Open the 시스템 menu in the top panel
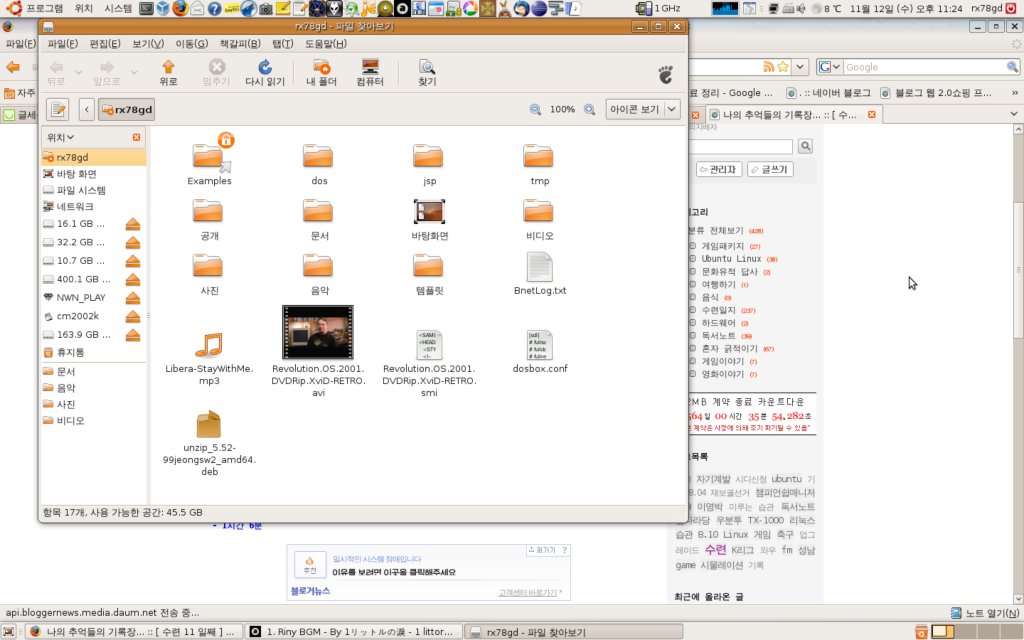This screenshot has height=640, width=1024. [x=118, y=8]
